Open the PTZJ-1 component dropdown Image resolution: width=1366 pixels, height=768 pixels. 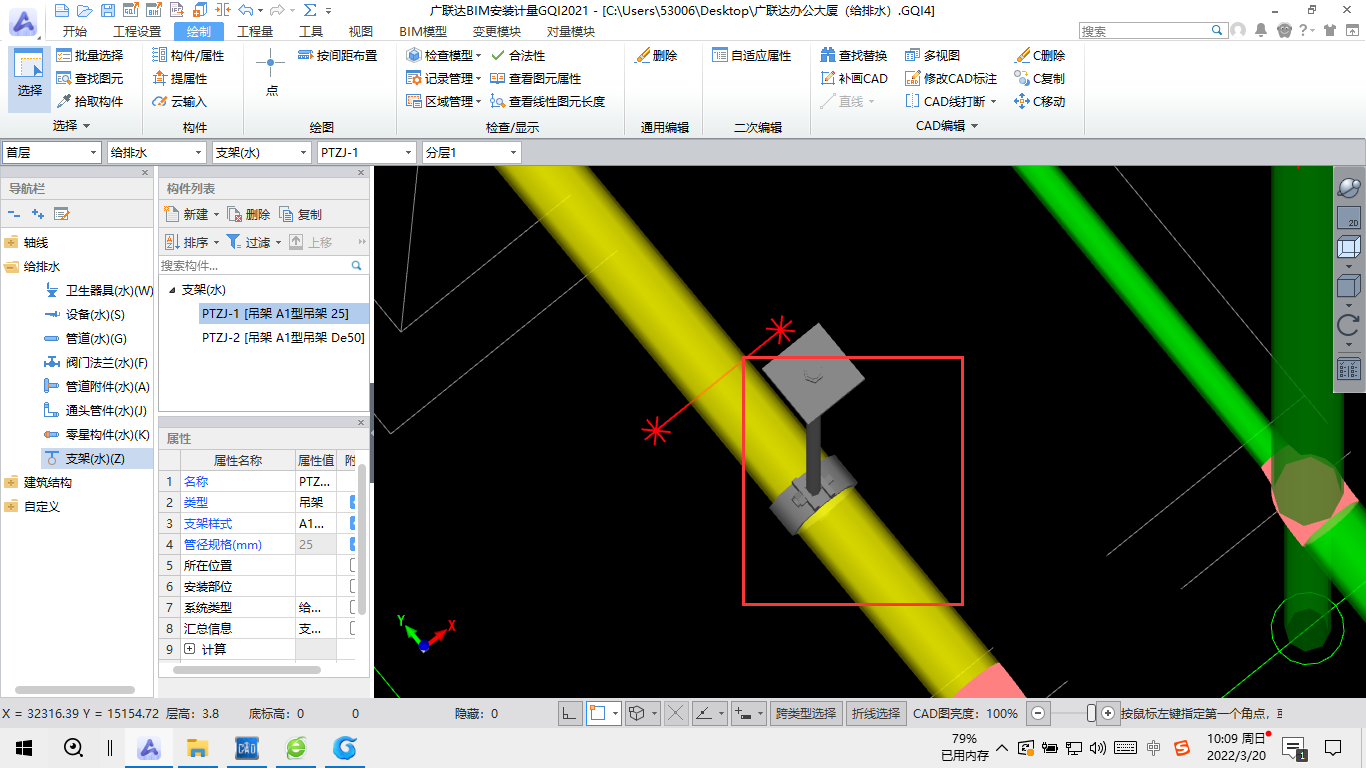366,152
